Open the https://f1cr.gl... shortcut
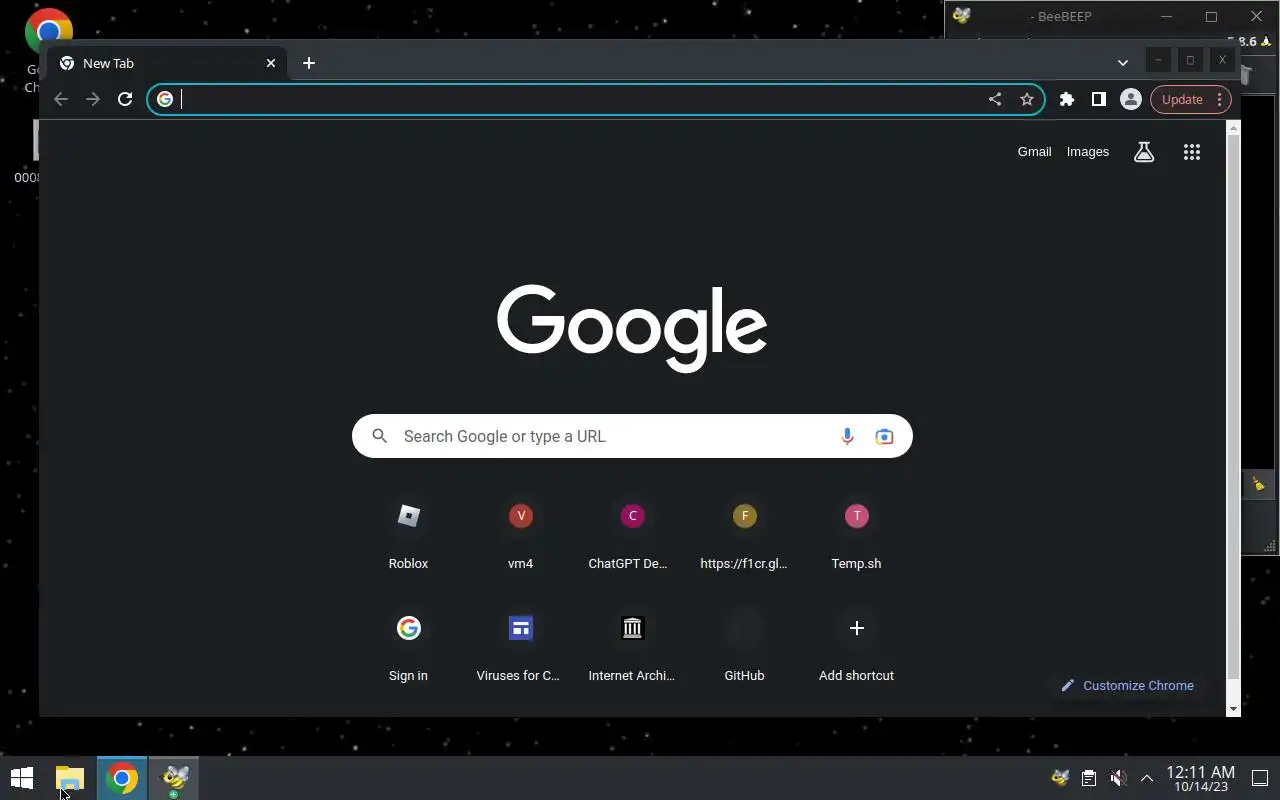 (744, 536)
